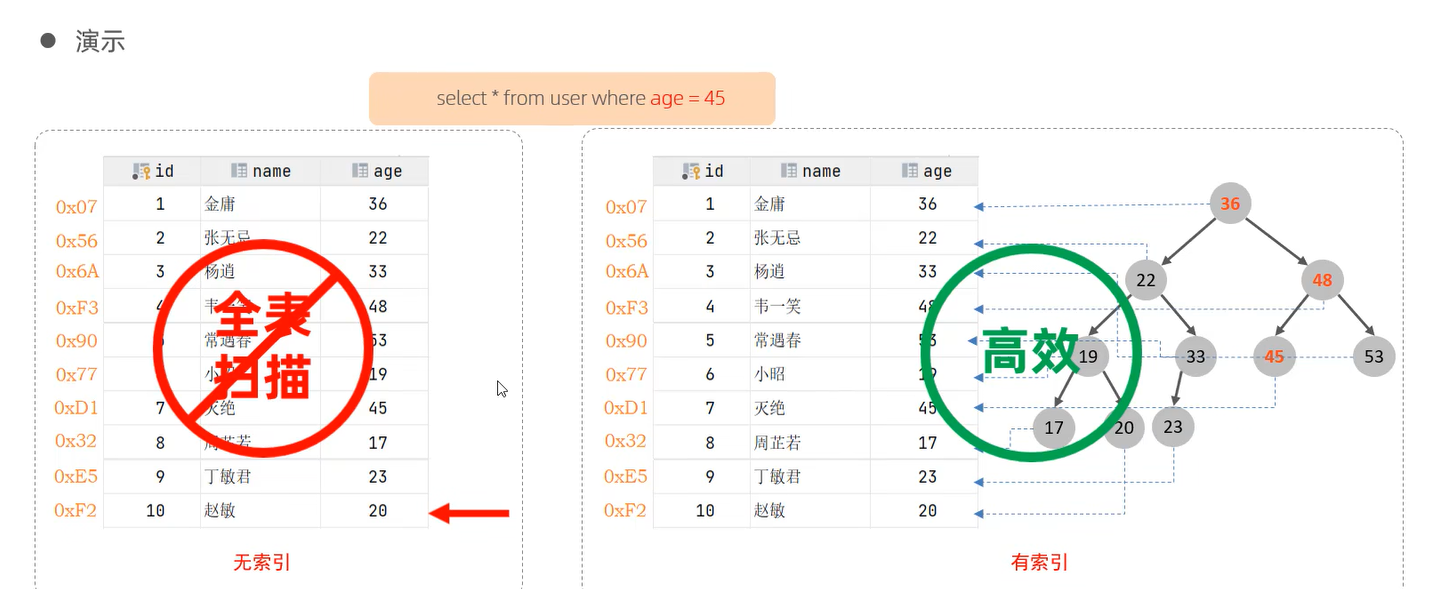This screenshot has height=589, width=1437.
Task: Click the address 0xF2 beside row 10
Action: [x=75, y=510]
